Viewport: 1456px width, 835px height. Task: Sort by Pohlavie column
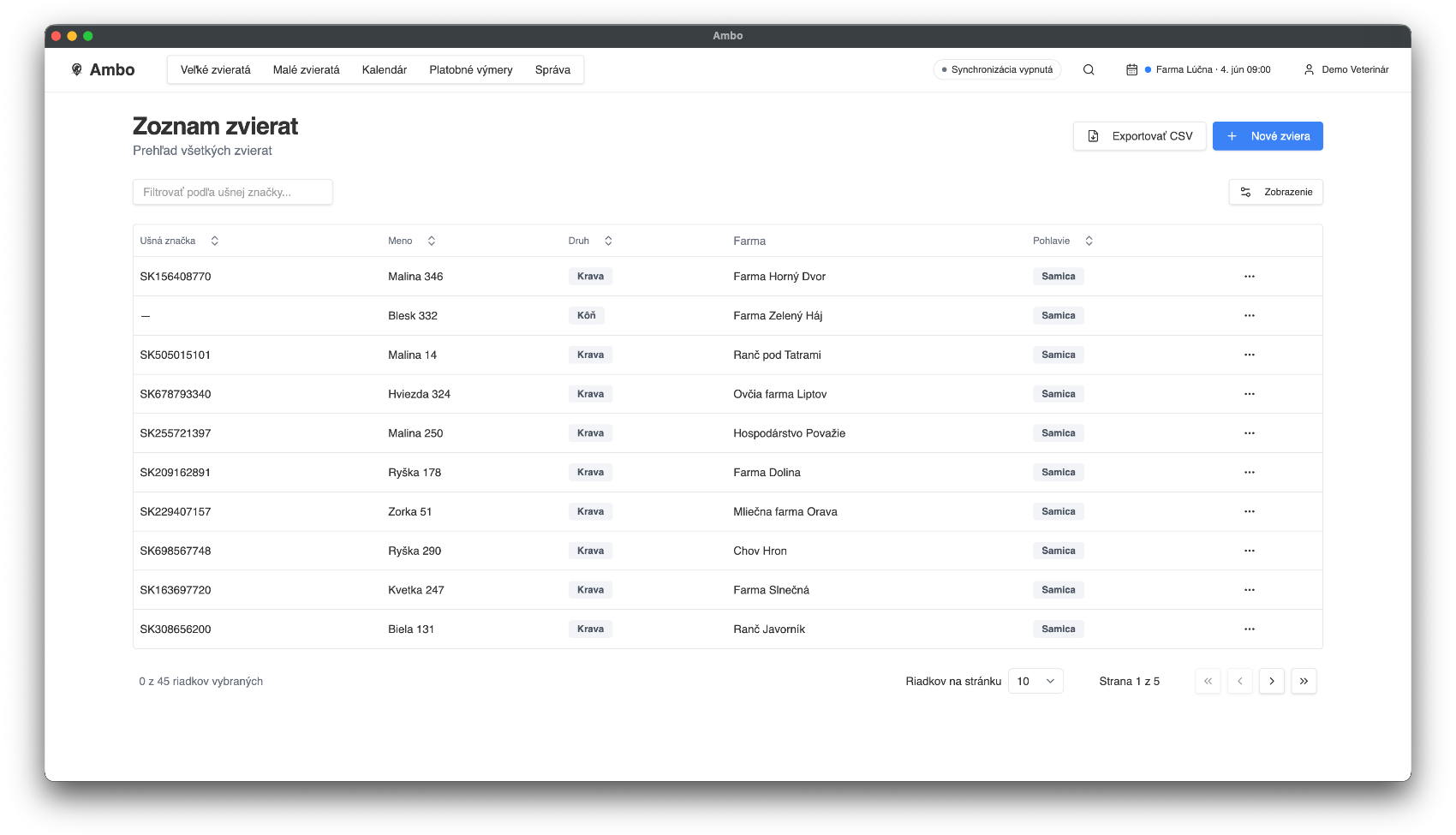[1063, 241]
